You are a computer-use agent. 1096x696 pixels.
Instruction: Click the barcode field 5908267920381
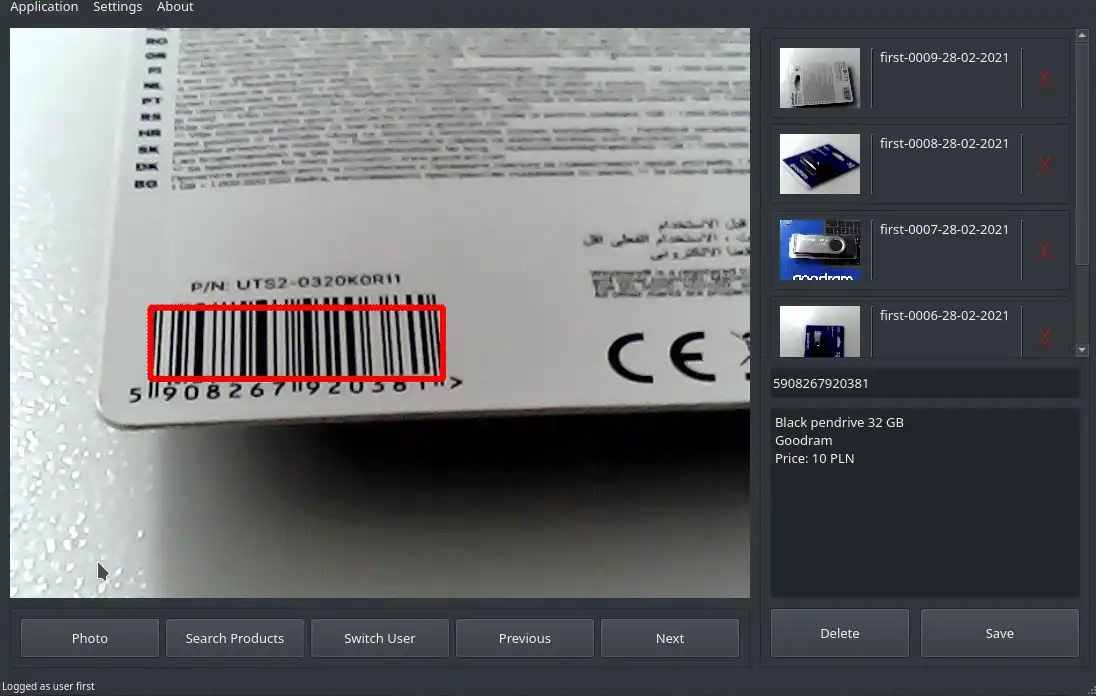point(925,383)
